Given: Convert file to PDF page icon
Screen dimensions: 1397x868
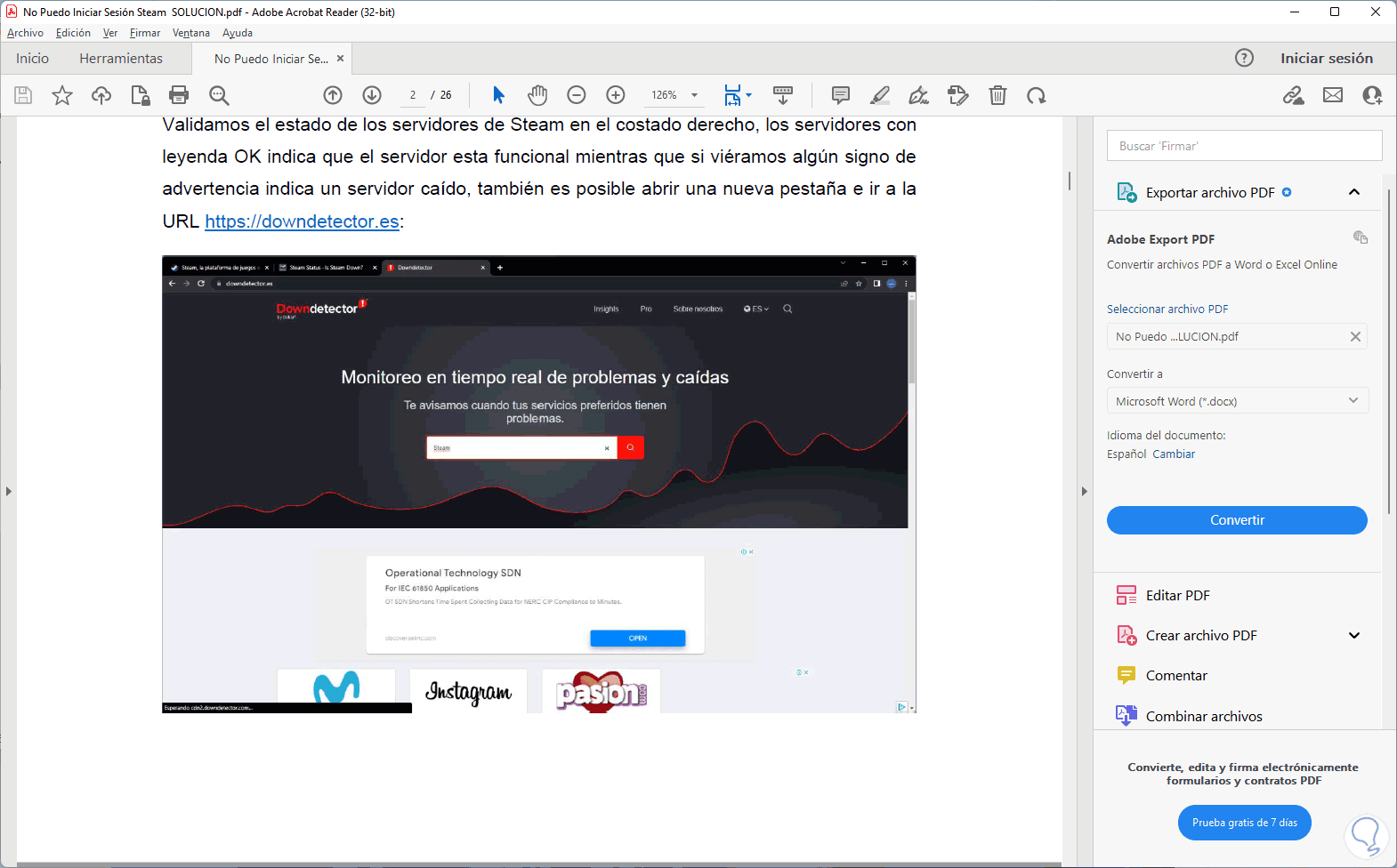Looking at the screenshot, I should 140,95.
